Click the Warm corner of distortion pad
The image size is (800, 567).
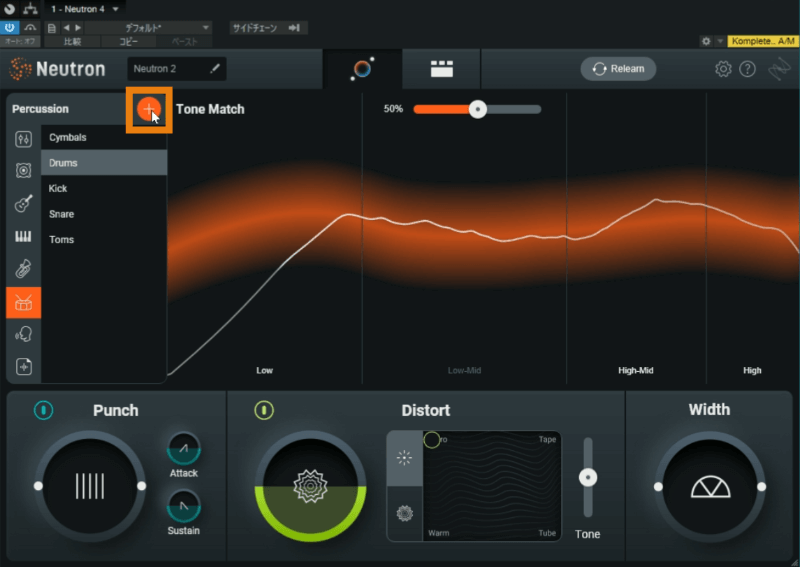(439, 533)
